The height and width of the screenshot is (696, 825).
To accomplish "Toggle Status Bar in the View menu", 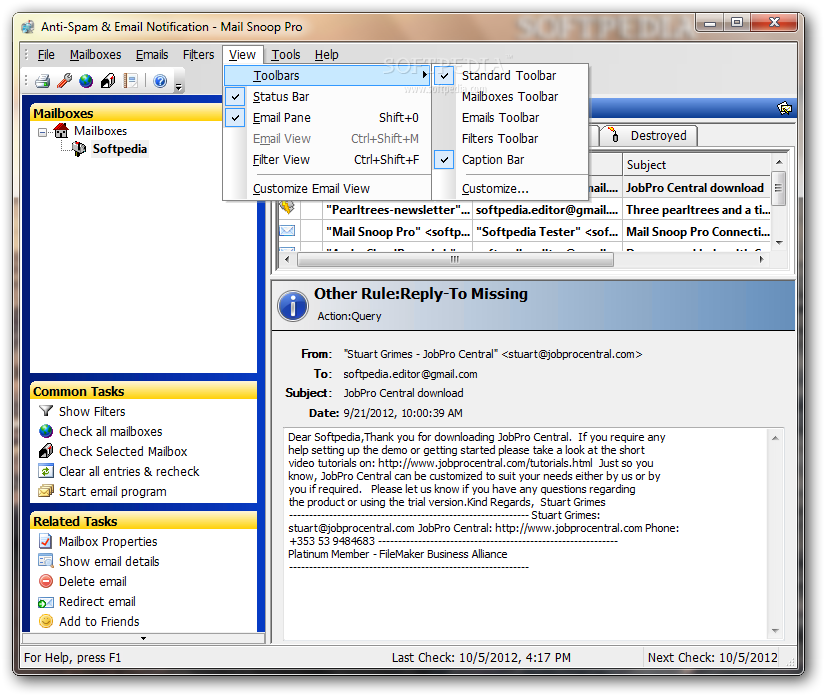I will tap(327, 97).
